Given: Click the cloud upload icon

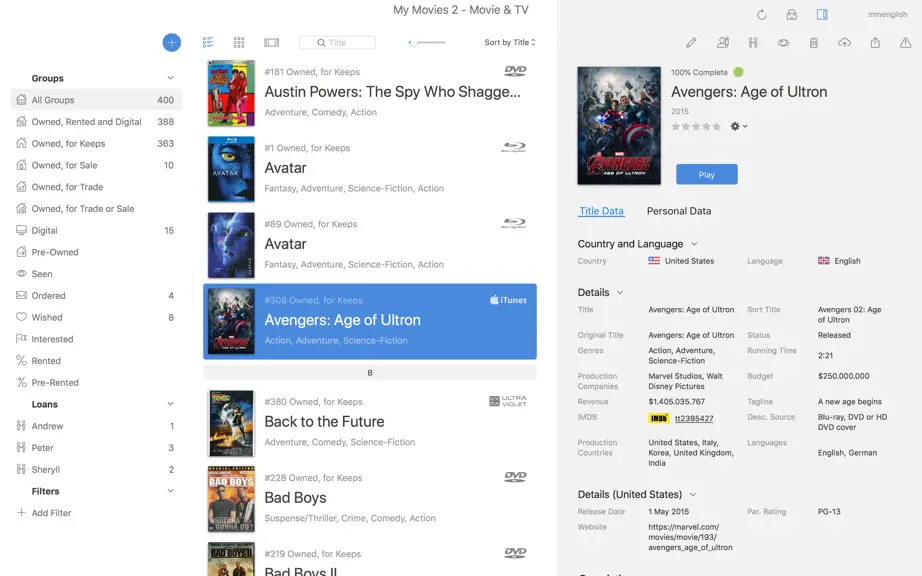Looking at the screenshot, I should click(x=844, y=42).
